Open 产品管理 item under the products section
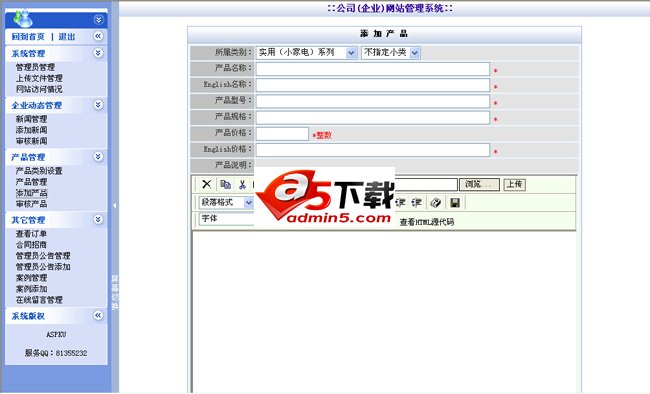 (x=32, y=182)
